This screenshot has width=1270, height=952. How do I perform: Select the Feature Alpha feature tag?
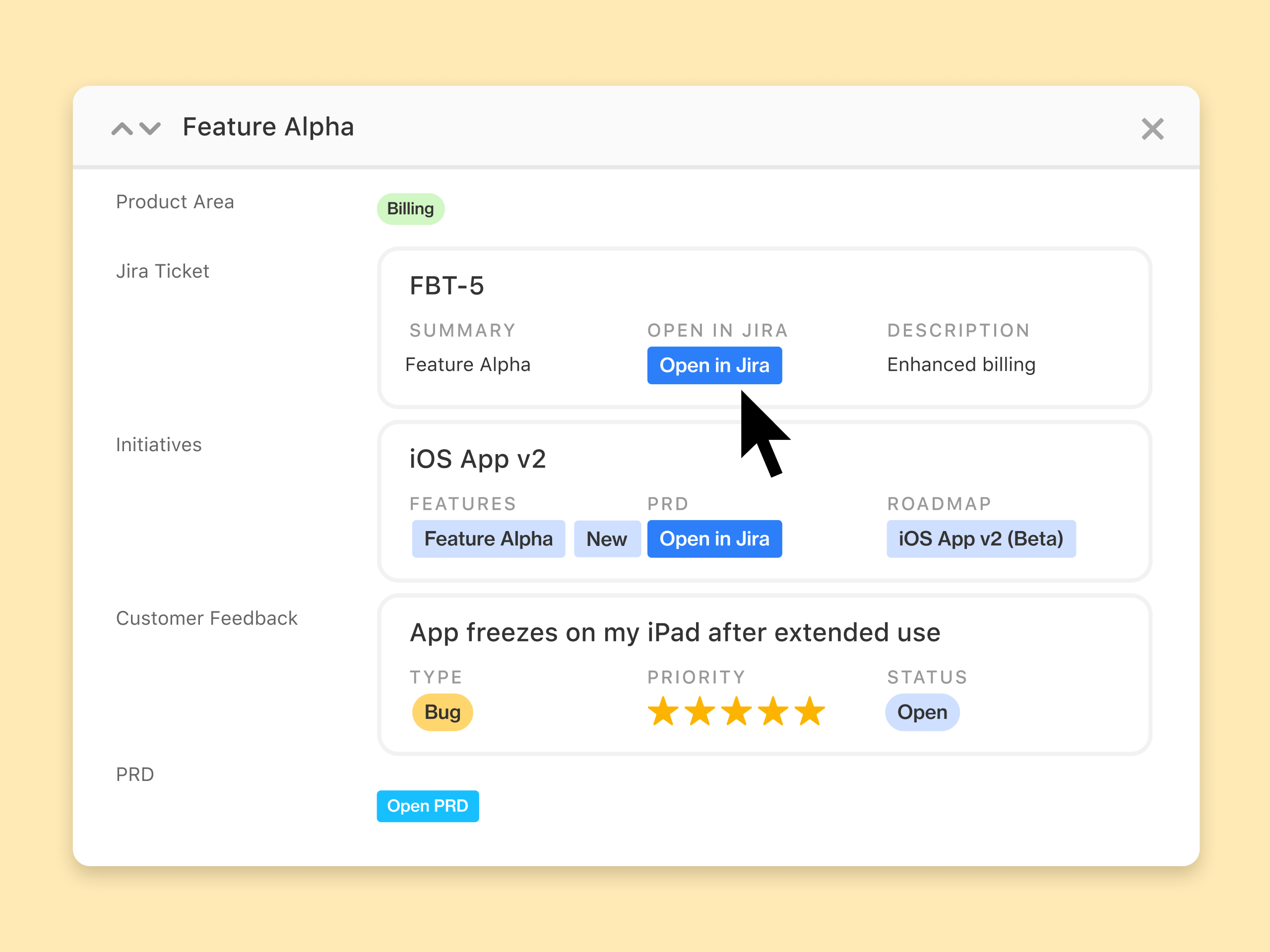pyautogui.click(x=488, y=538)
